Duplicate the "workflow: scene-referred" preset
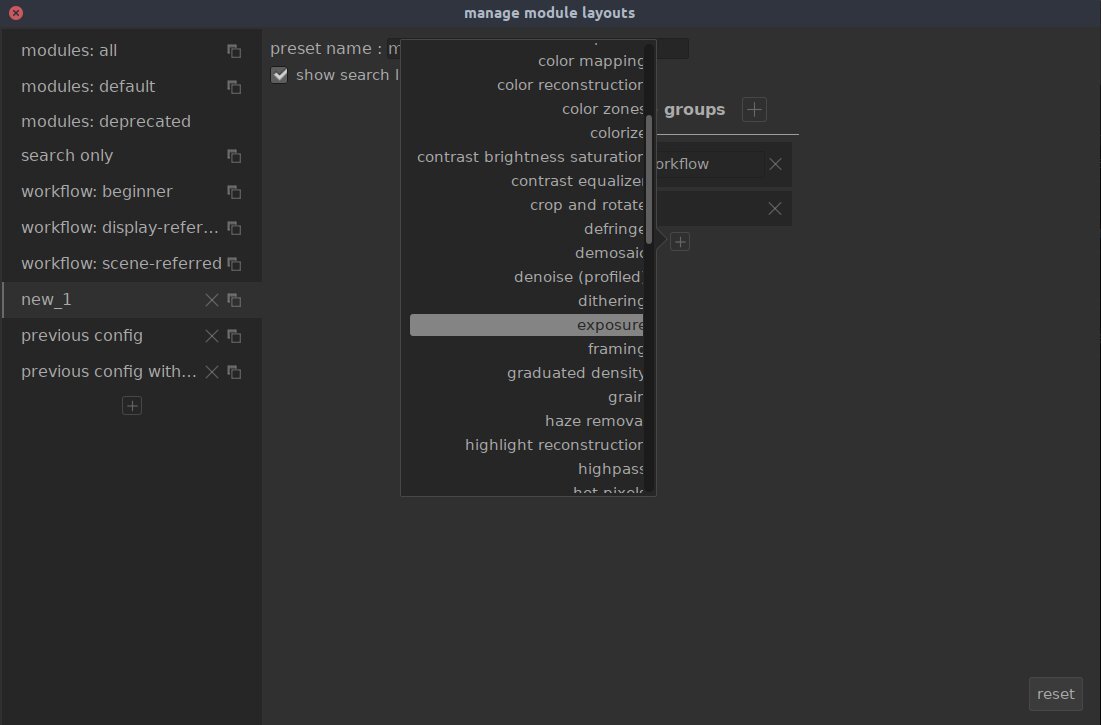 point(233,263)
